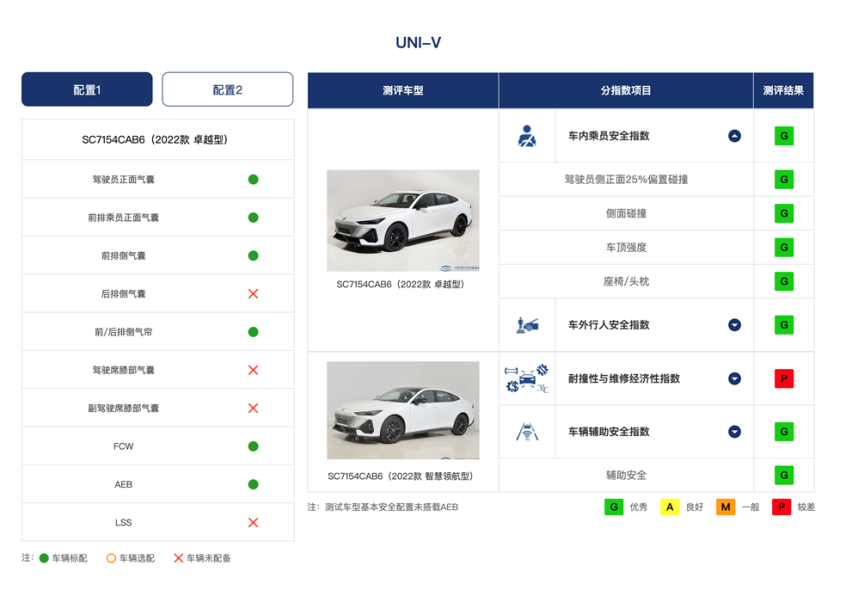Click the green dot for FCW
852x590 pixels.
(x=253, y=446)
